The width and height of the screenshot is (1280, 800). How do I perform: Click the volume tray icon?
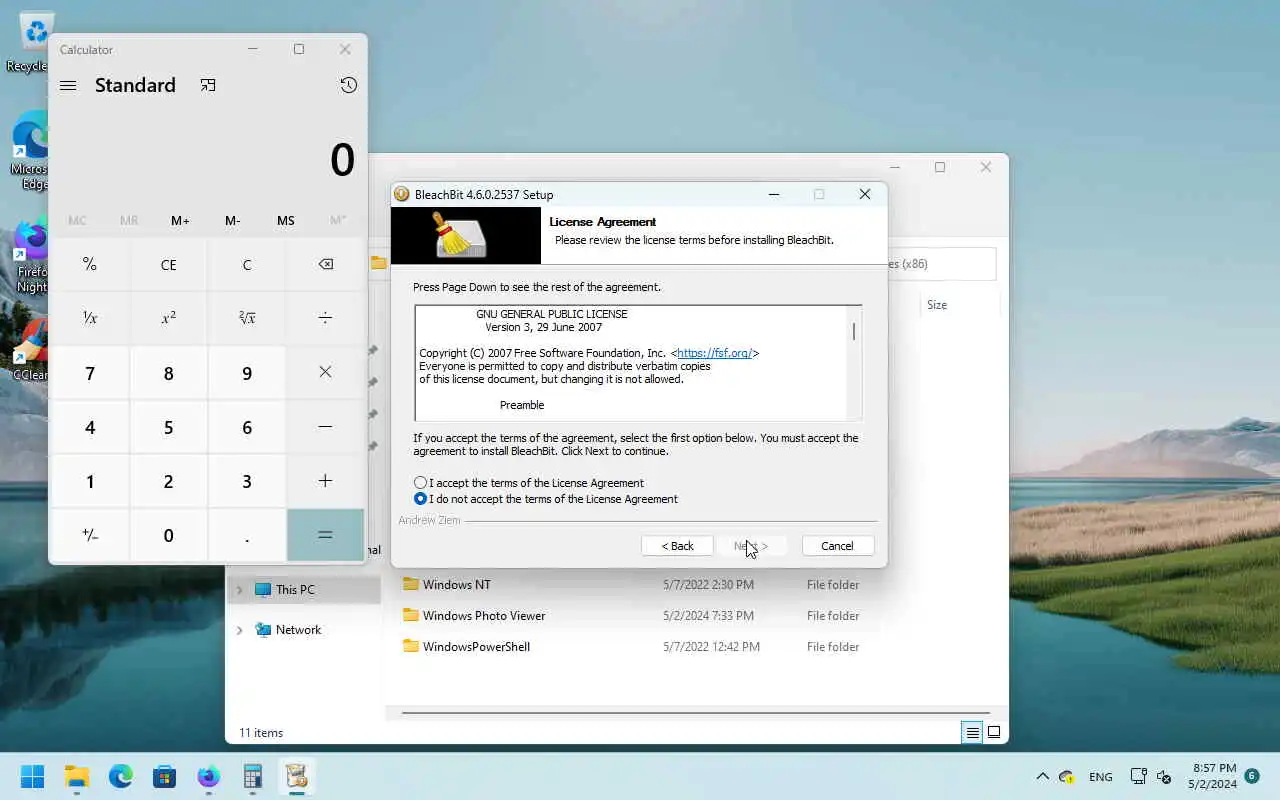[1164, 777]
